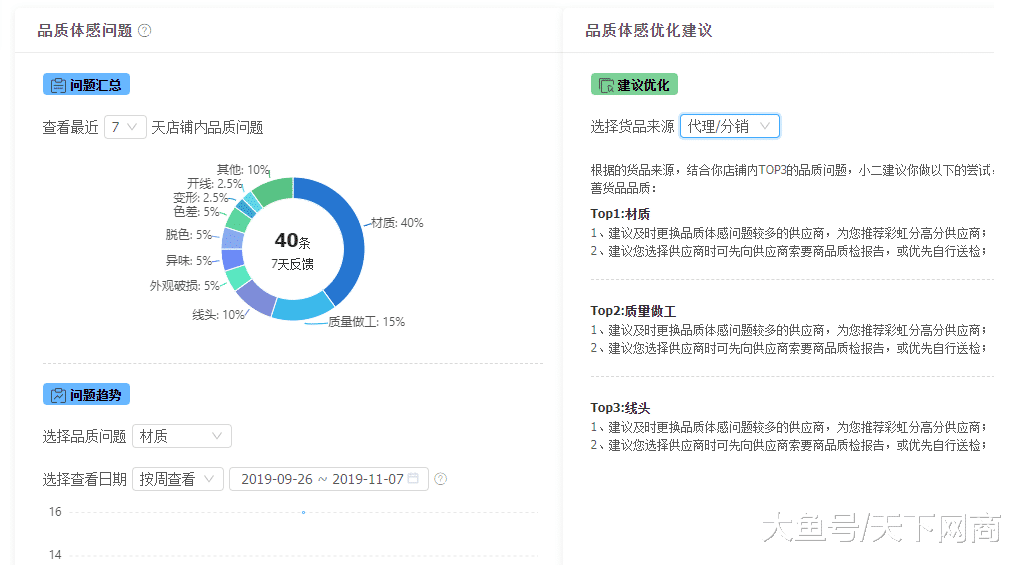Click help icon next to date range
1018x565 pixels.
pyautogui.click(x=441, y=479)
